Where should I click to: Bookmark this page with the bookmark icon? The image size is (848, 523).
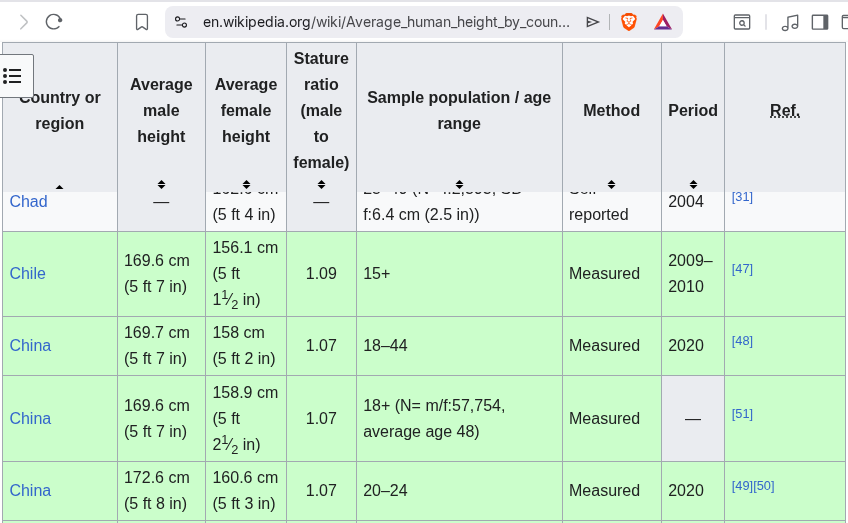[x=142, y=22]
